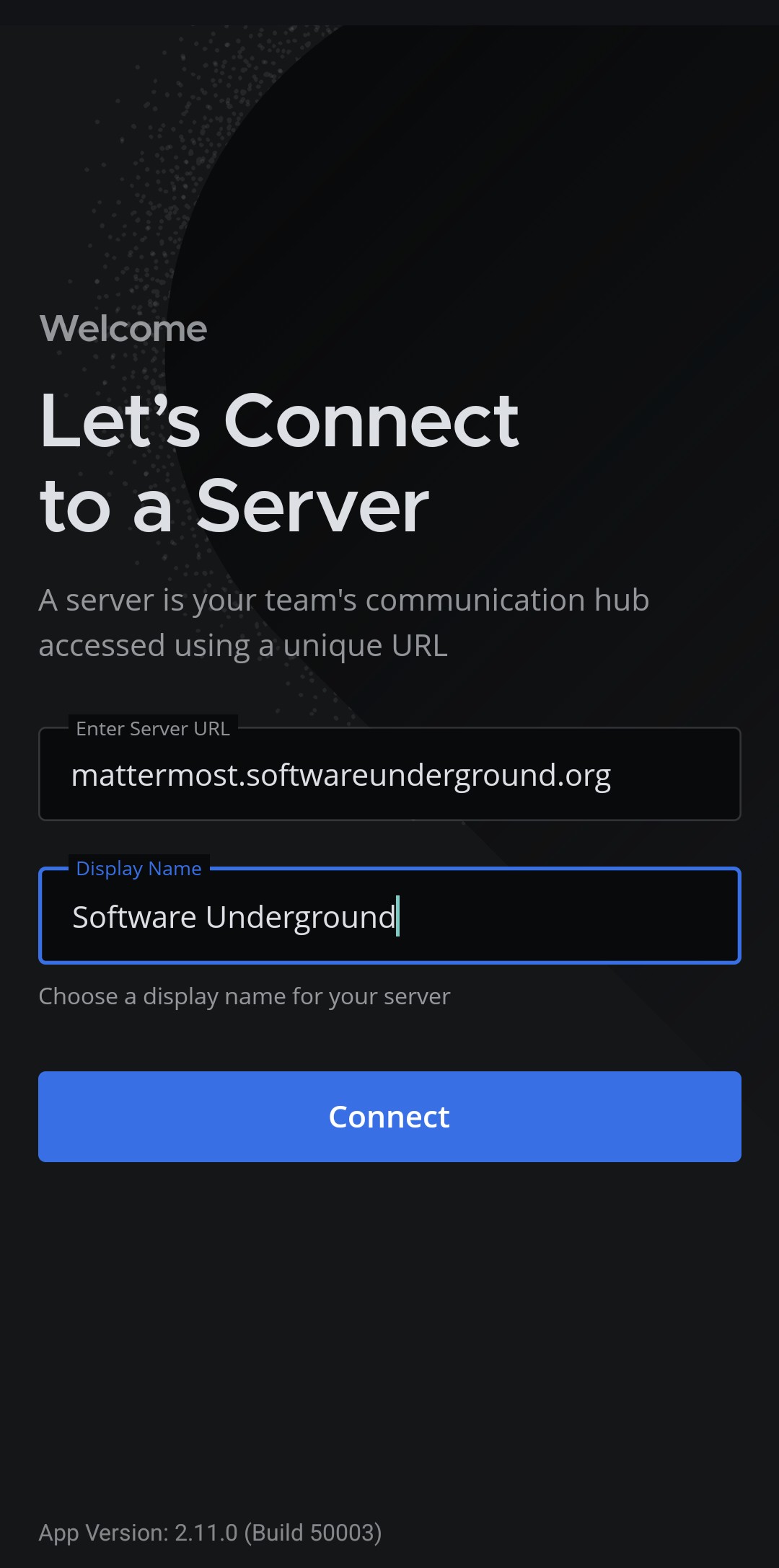Click the word "Underground" in Display Name
Viewport: 779px width, 1568px height.
pyautogui.click(x=301, y=918)
